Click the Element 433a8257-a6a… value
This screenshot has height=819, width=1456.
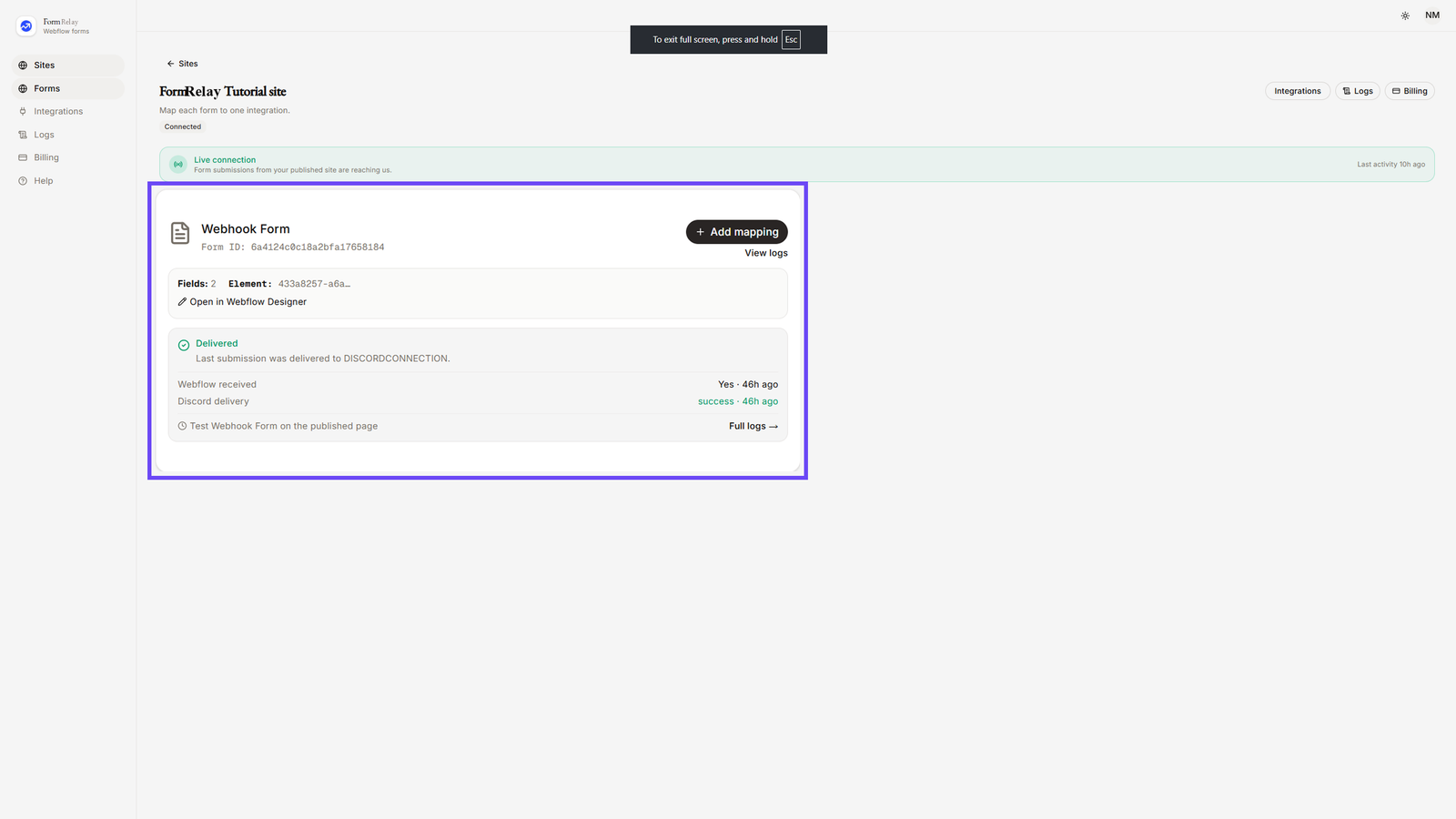[x=314, y=284]
